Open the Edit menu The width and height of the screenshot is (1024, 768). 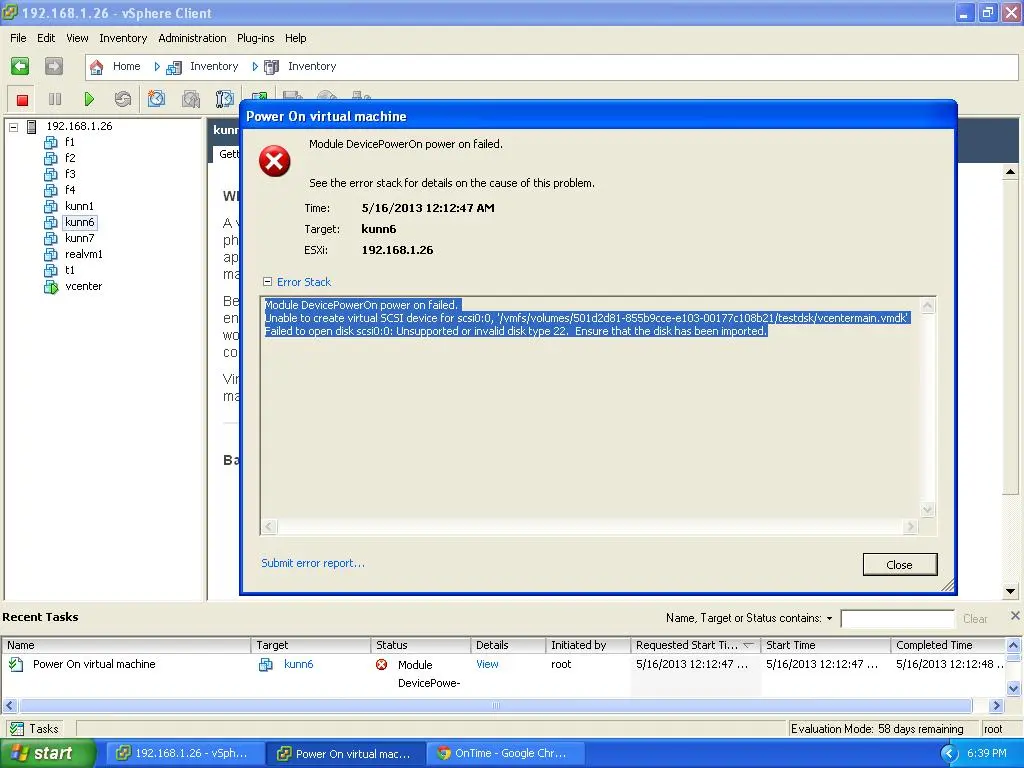(46, 39)
